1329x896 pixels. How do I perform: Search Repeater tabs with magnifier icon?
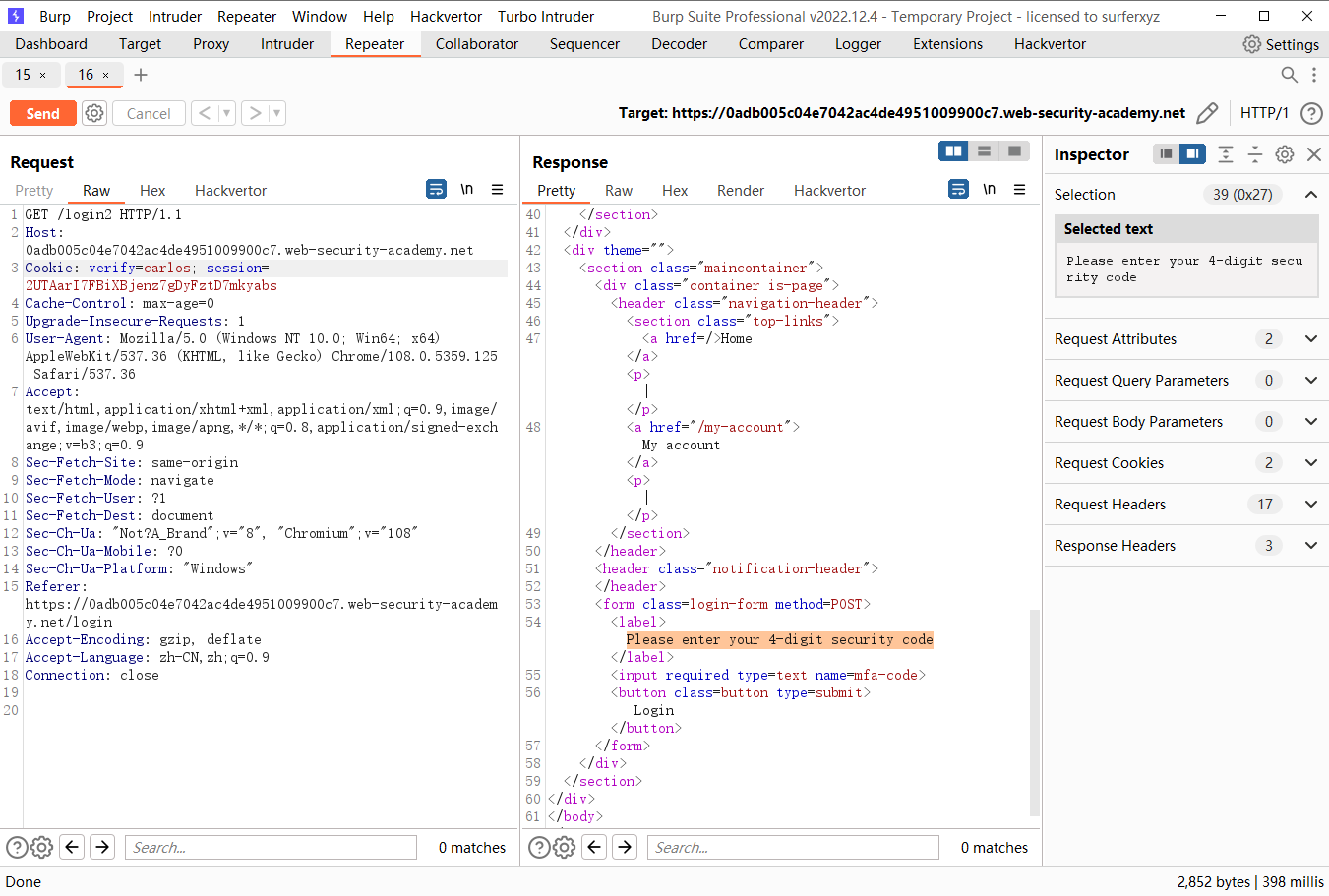[x=1289, y=75]
